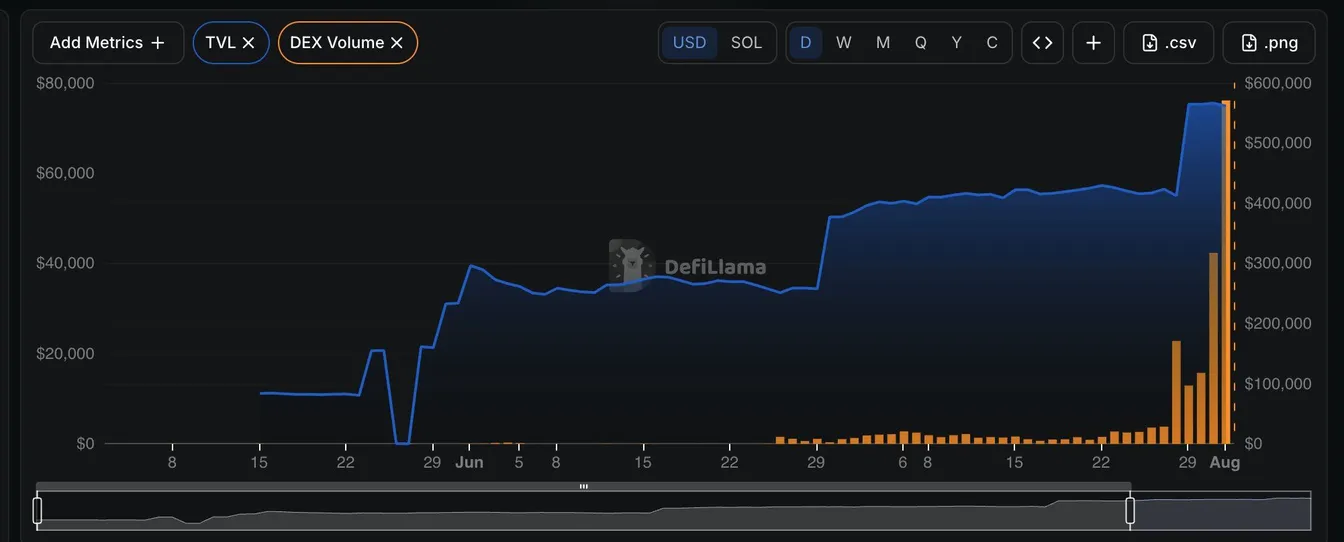Click the $20,000 TVL axis label

[65, 353]
